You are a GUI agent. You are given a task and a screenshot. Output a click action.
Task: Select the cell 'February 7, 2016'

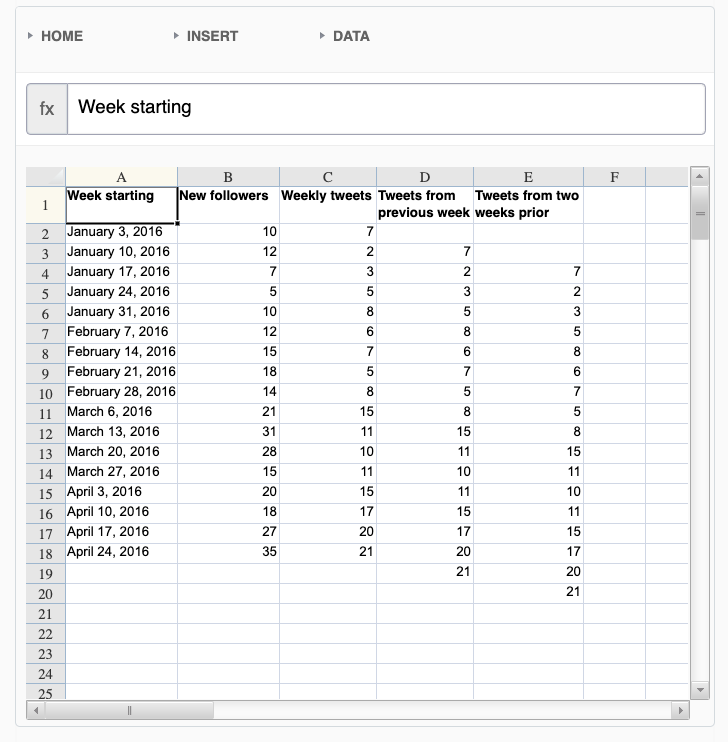click(122, 334)
